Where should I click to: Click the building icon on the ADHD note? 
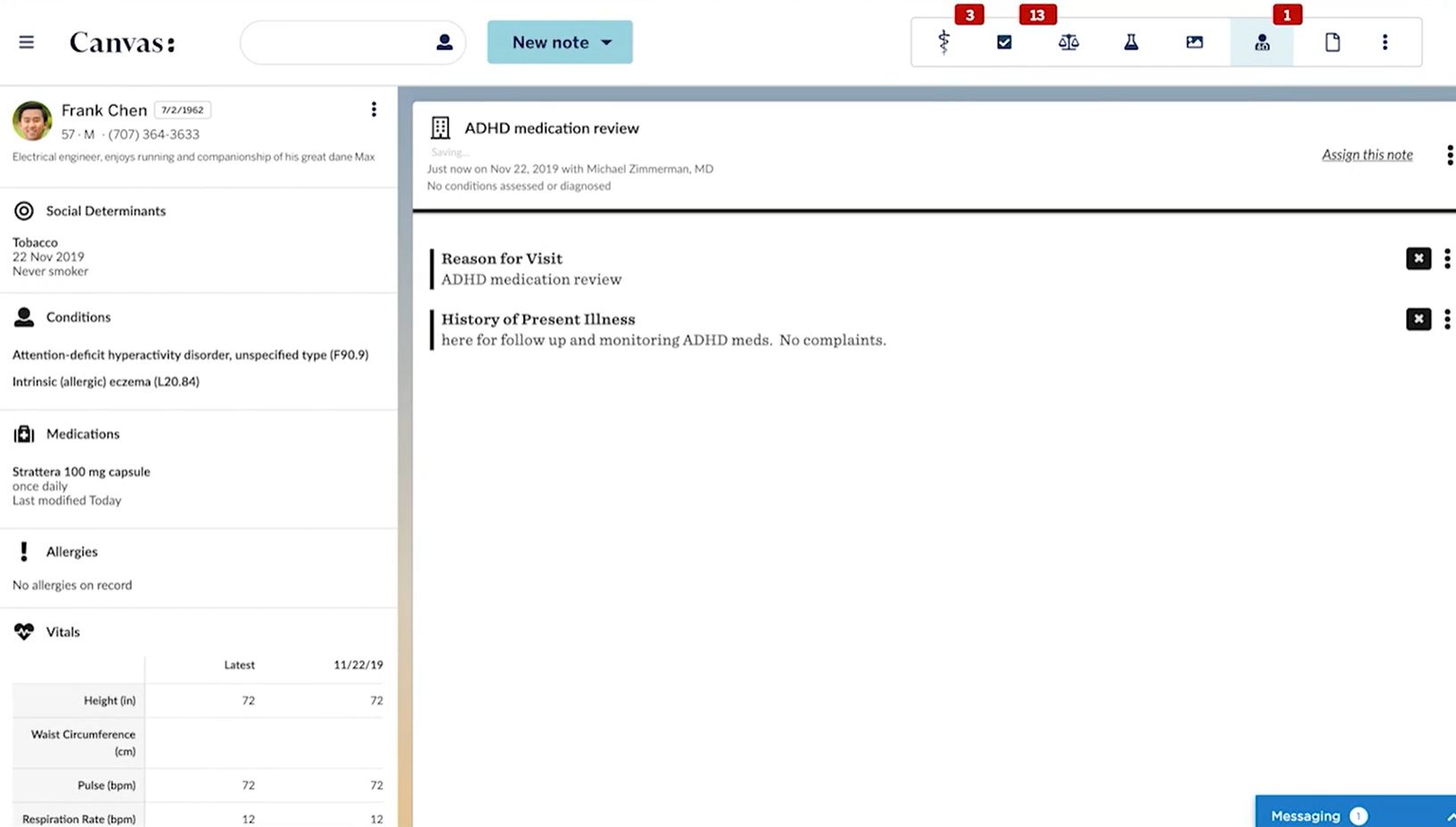tap(440, 128)
